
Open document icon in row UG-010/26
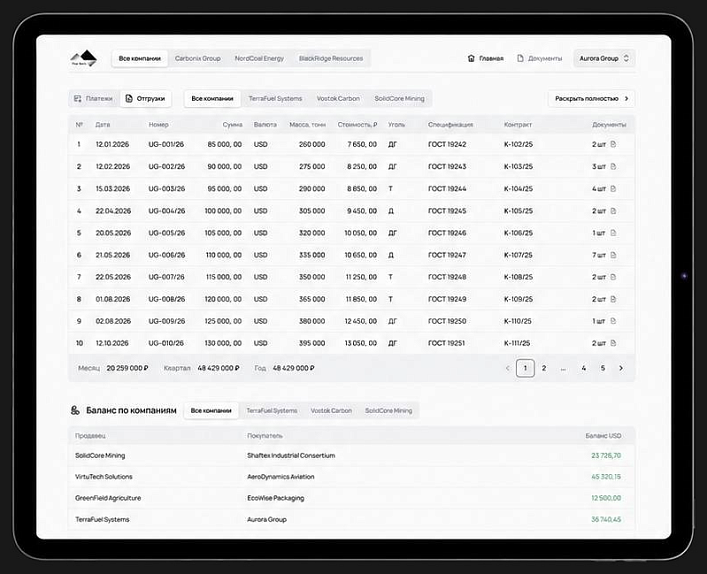[613, 343]
